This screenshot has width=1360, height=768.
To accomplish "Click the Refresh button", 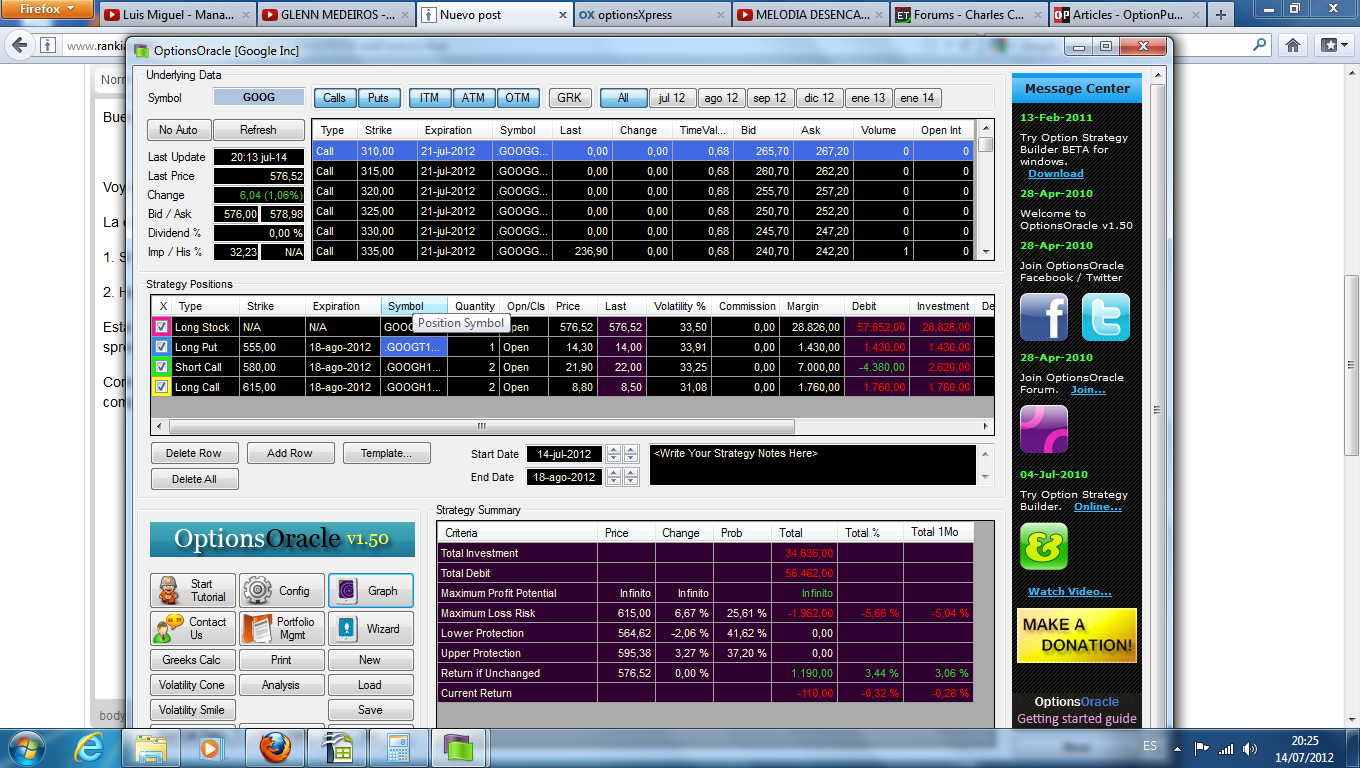I will (258, 130).
